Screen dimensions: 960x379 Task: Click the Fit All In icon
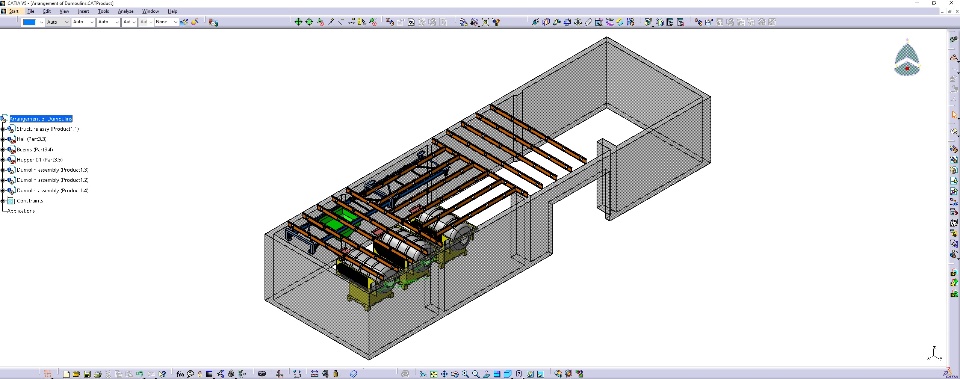433,373
